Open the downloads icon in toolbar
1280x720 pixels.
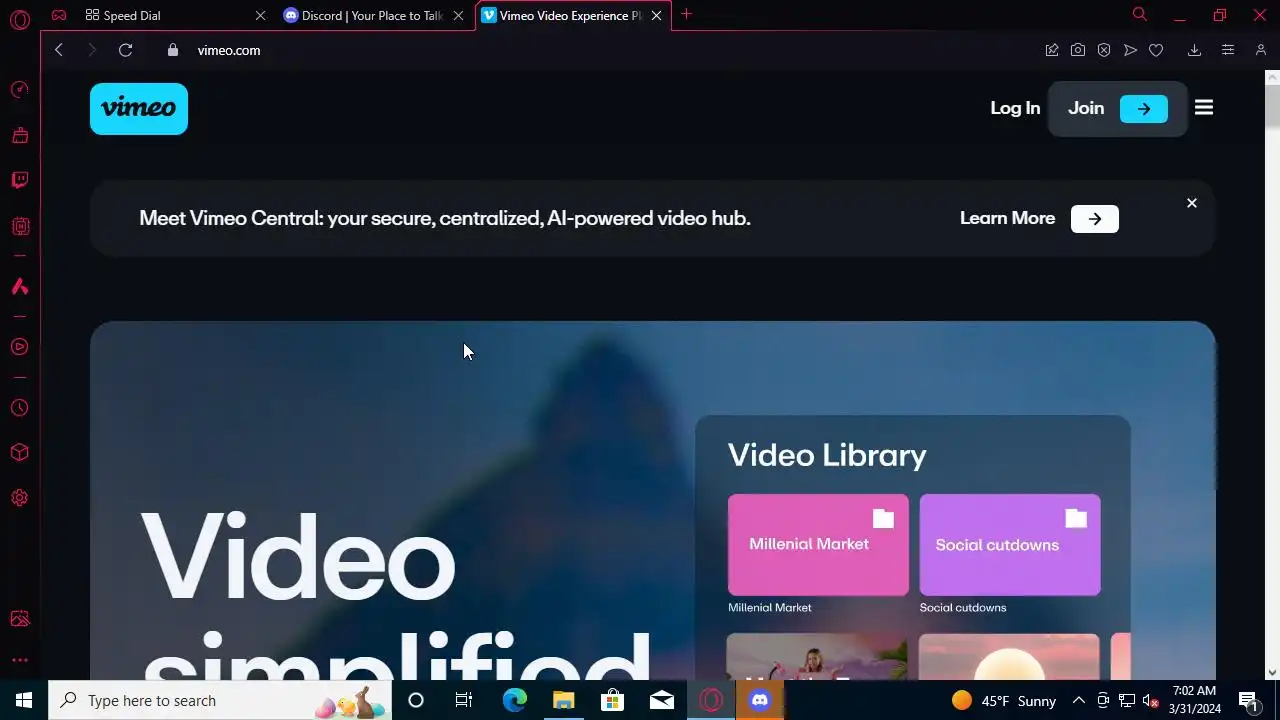[x=1194, y=50]
